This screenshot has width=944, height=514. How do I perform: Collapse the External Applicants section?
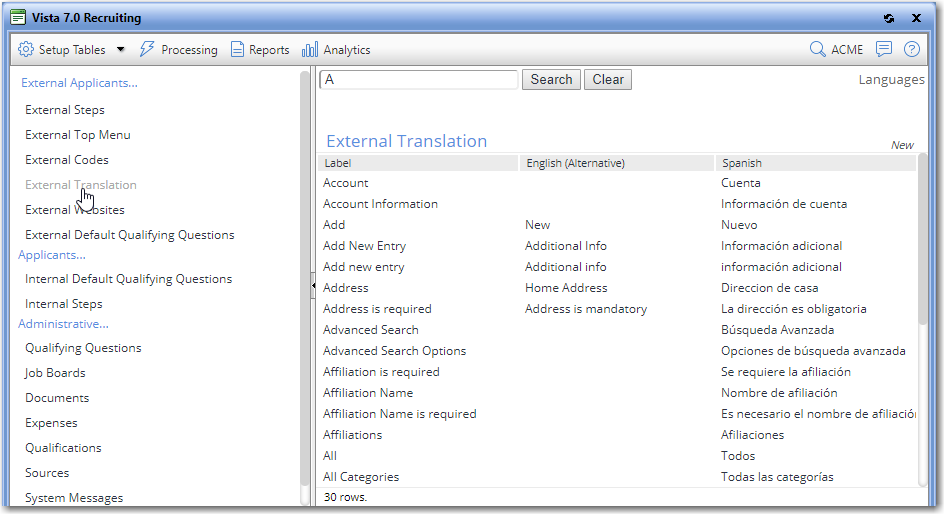pyautogui.click(x=79, y=83)
